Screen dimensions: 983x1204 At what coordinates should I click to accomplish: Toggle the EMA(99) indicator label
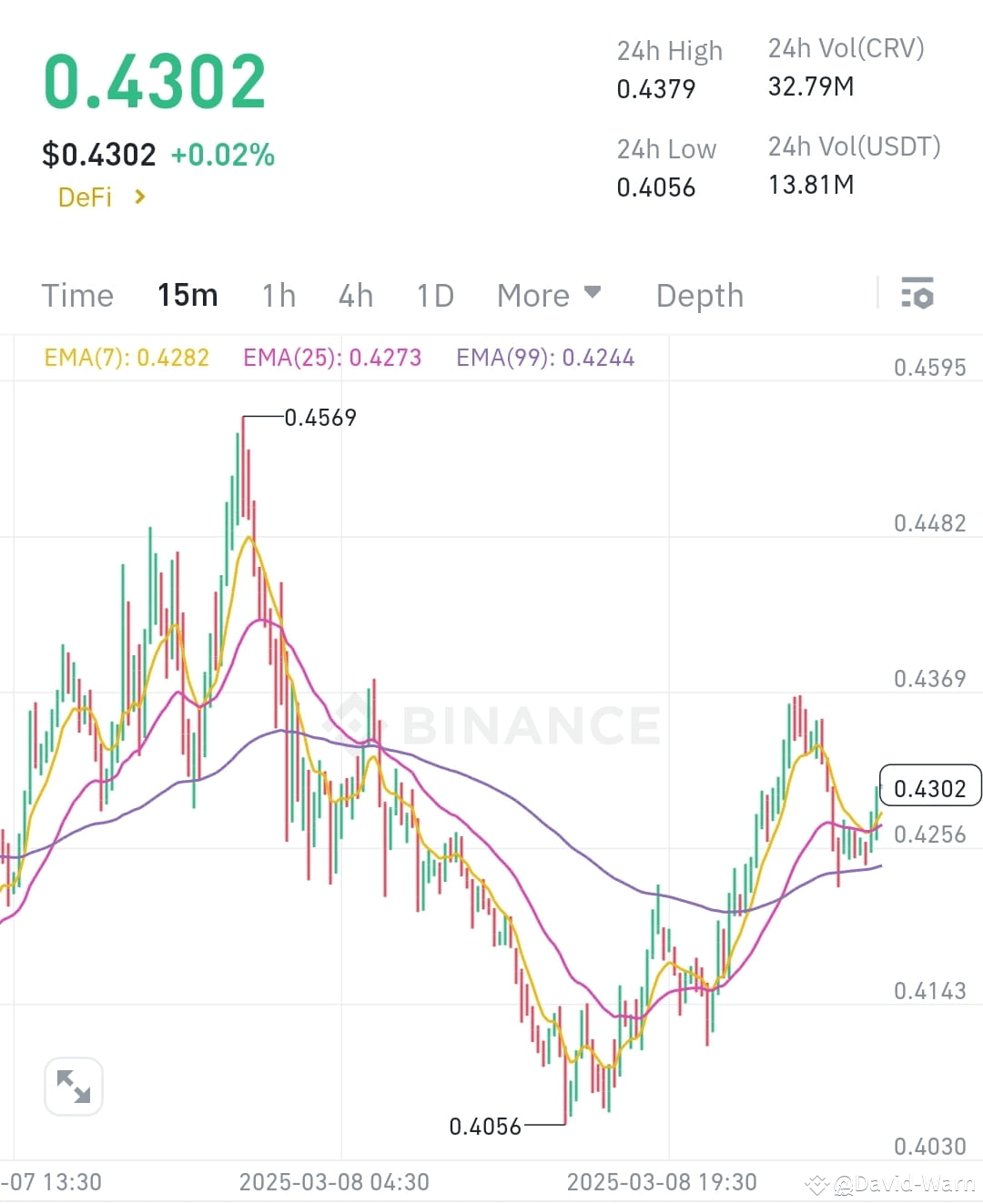(x=545, y=358)
